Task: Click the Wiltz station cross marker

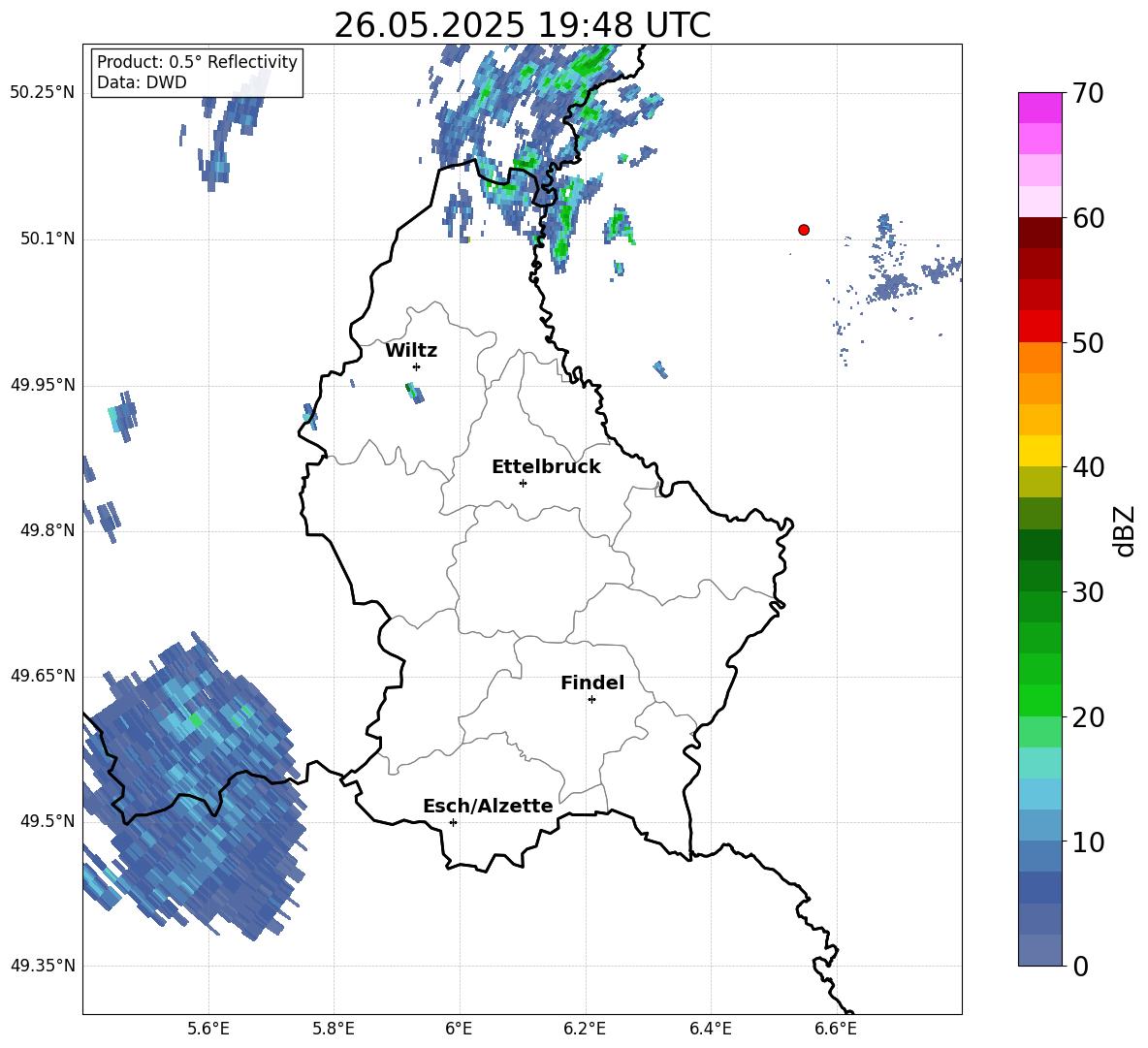Action: coord(417,366)
